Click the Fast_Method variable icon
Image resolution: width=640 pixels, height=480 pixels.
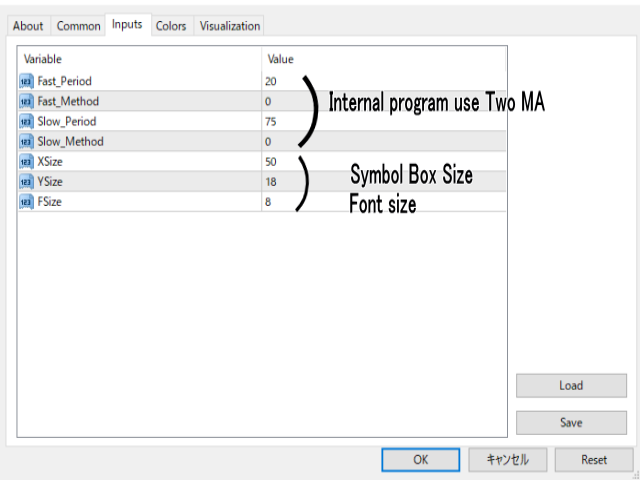click(26, 101)
